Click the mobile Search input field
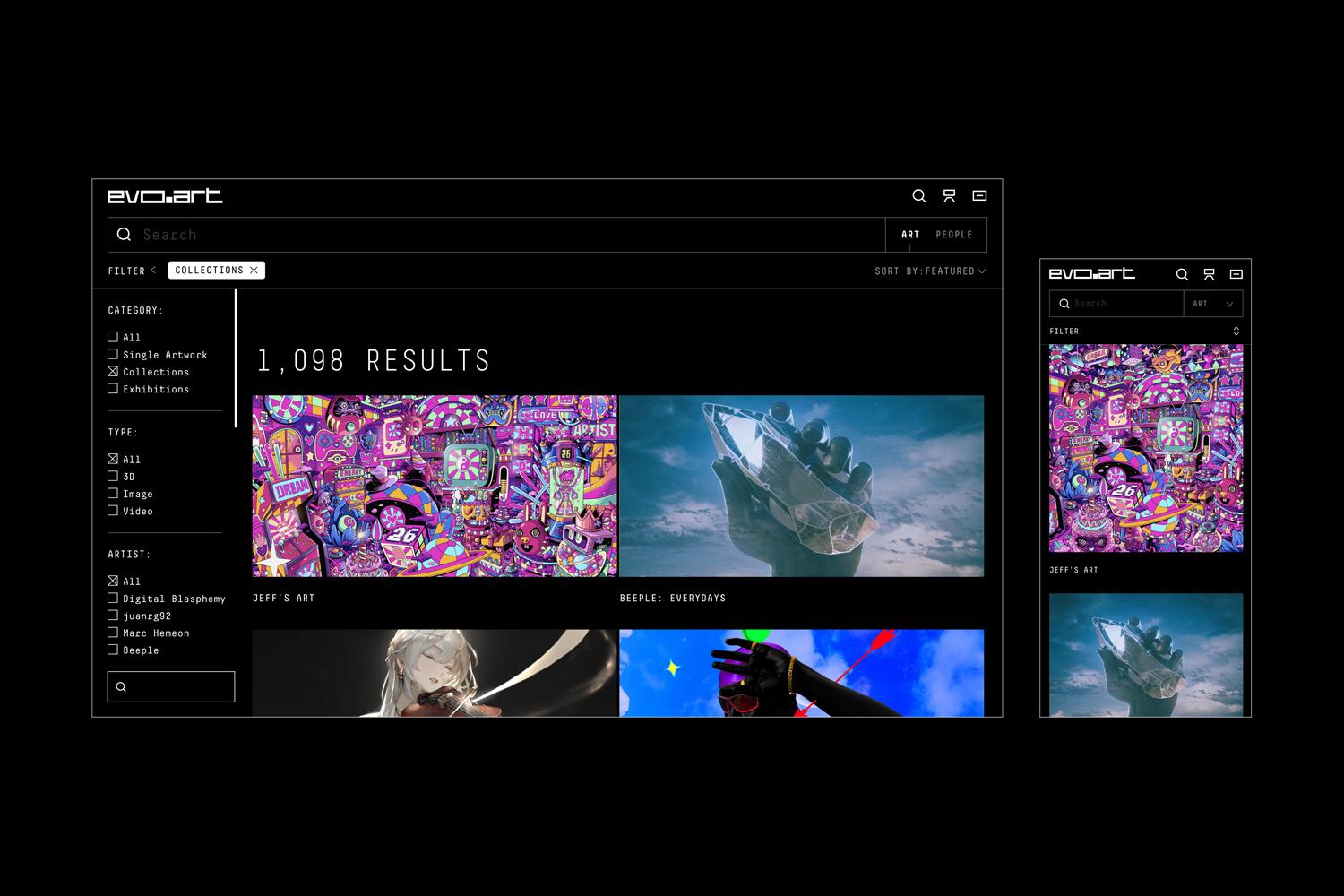The height and width of the screenshot is (896, 1344). (1116, 304)
